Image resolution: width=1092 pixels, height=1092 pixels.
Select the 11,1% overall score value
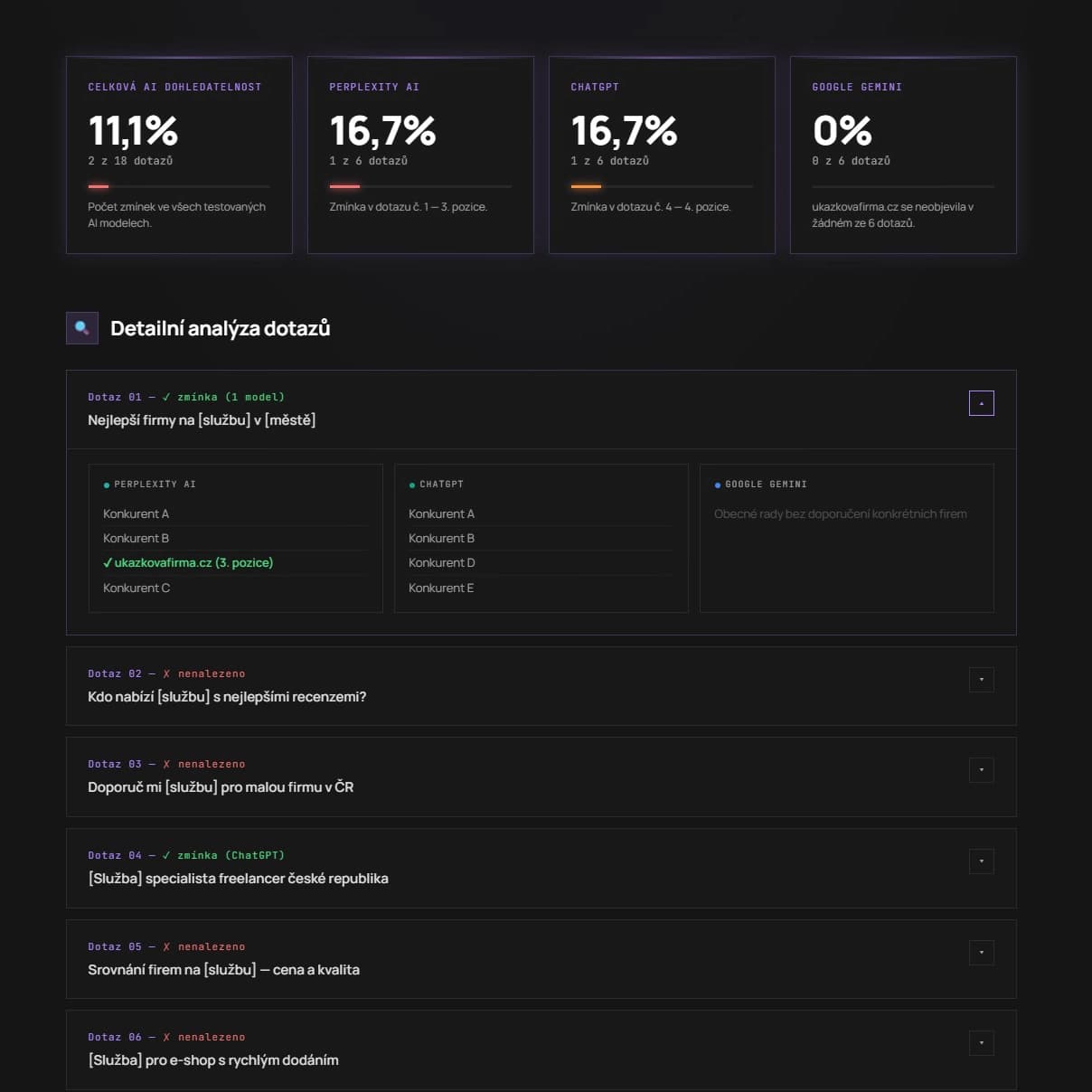pos(133,131)
